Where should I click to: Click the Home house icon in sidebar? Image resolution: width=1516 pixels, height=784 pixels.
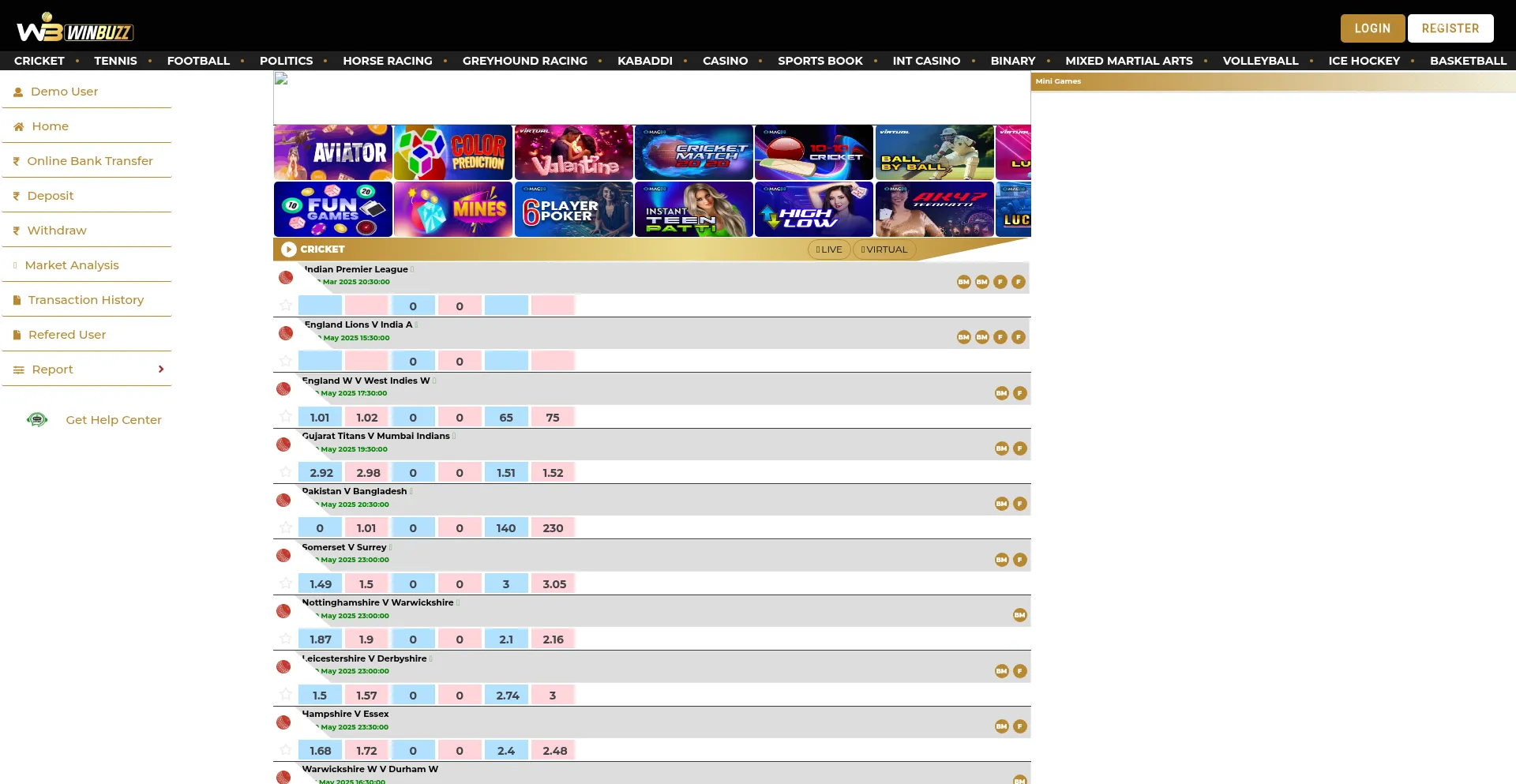click(19, 126)
